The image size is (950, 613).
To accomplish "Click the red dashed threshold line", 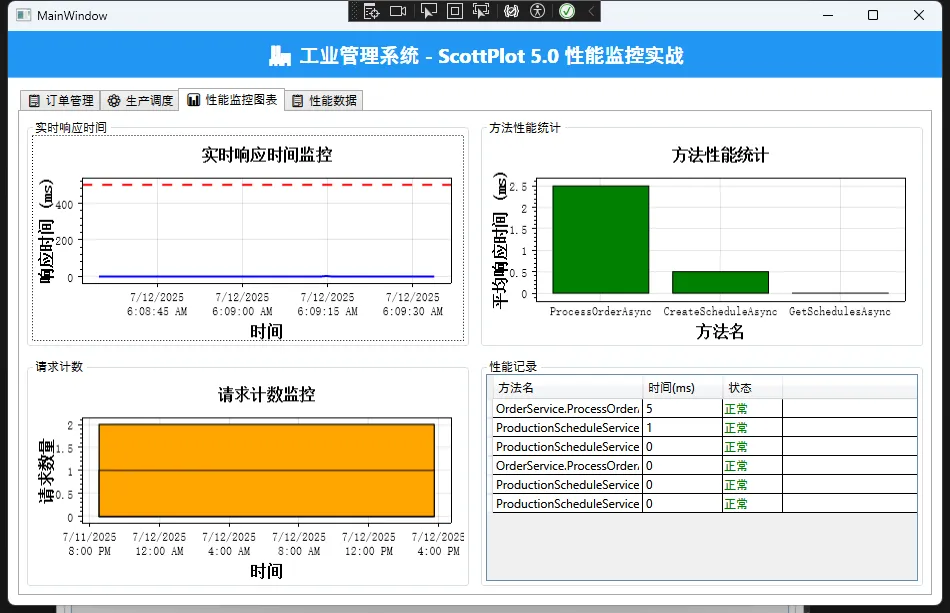I will click(x=267, y=184).
